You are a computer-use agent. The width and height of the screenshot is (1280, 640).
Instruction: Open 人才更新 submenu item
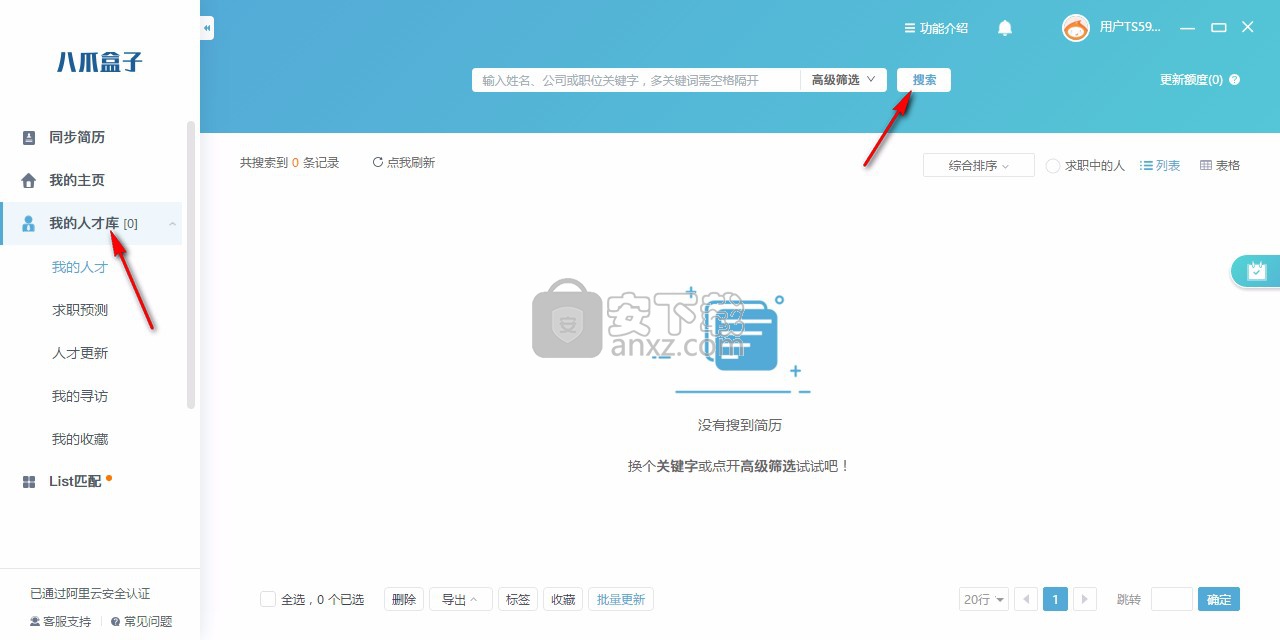[80, 353]
